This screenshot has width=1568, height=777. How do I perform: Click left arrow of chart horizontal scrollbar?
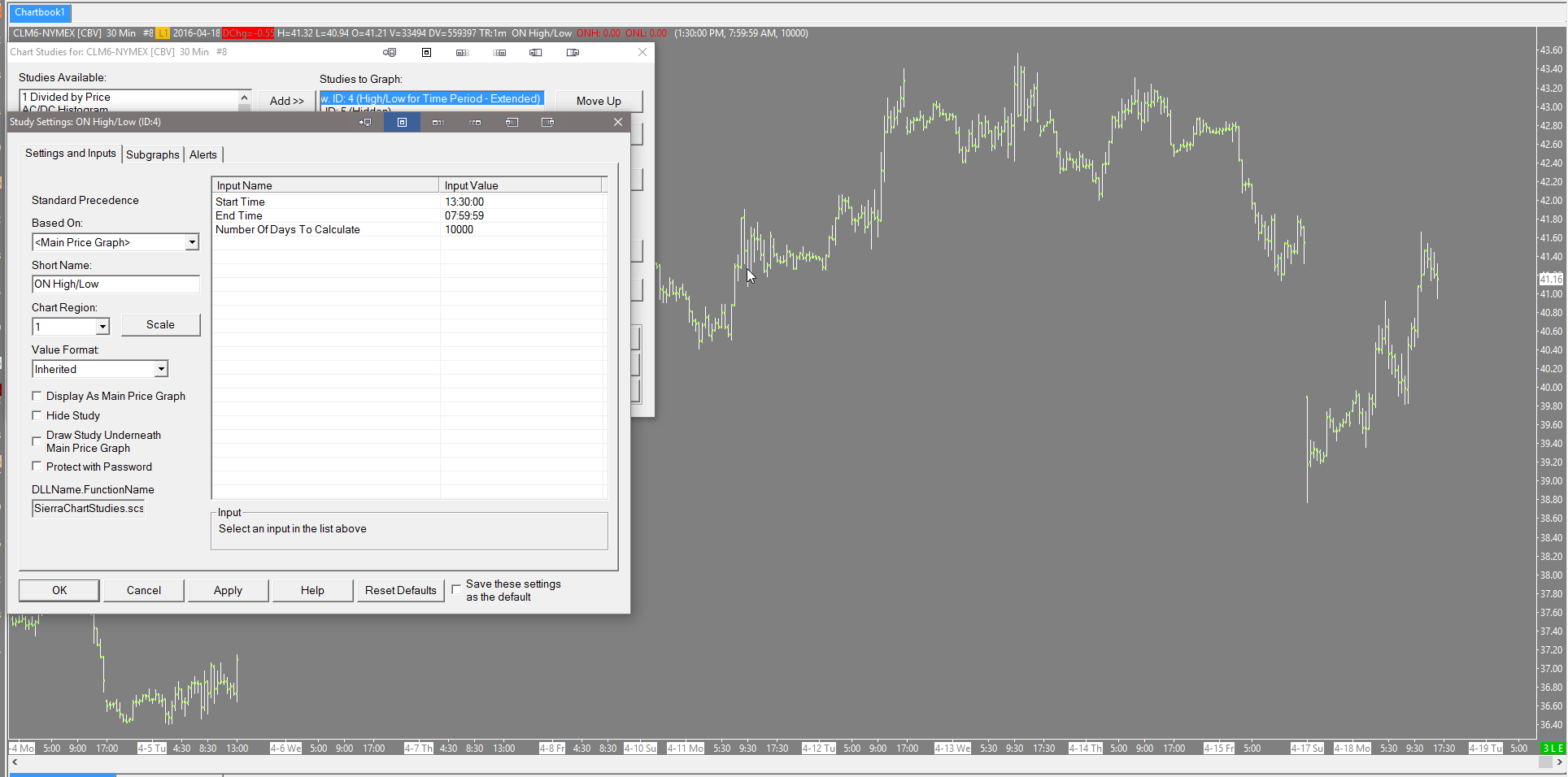pos(15,762)
